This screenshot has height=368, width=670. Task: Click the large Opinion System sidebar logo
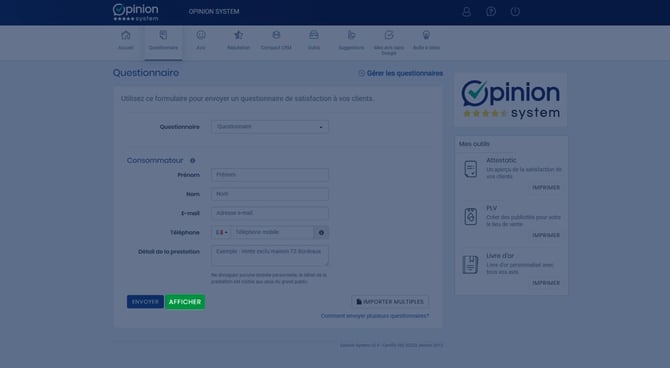(x=511, y=100)
